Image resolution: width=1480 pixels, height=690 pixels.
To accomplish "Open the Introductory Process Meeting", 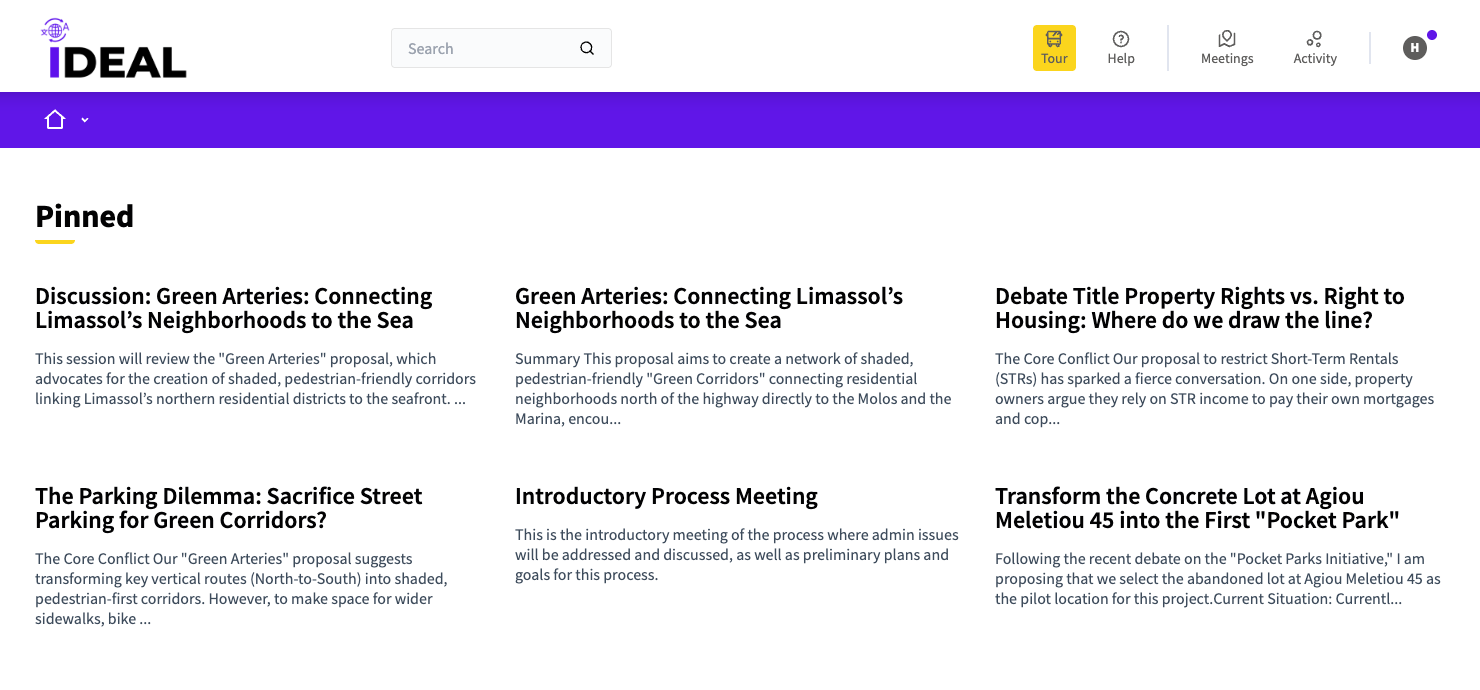I will 666,495.
